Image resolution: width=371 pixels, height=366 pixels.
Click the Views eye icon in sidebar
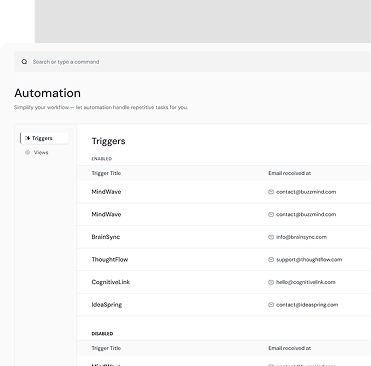click(x=27, y=152)
